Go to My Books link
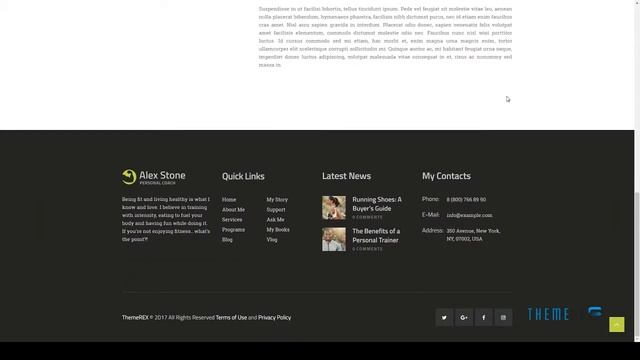This screenshot has width=640, height=360. pyautogui.click(x=278, y=229)
